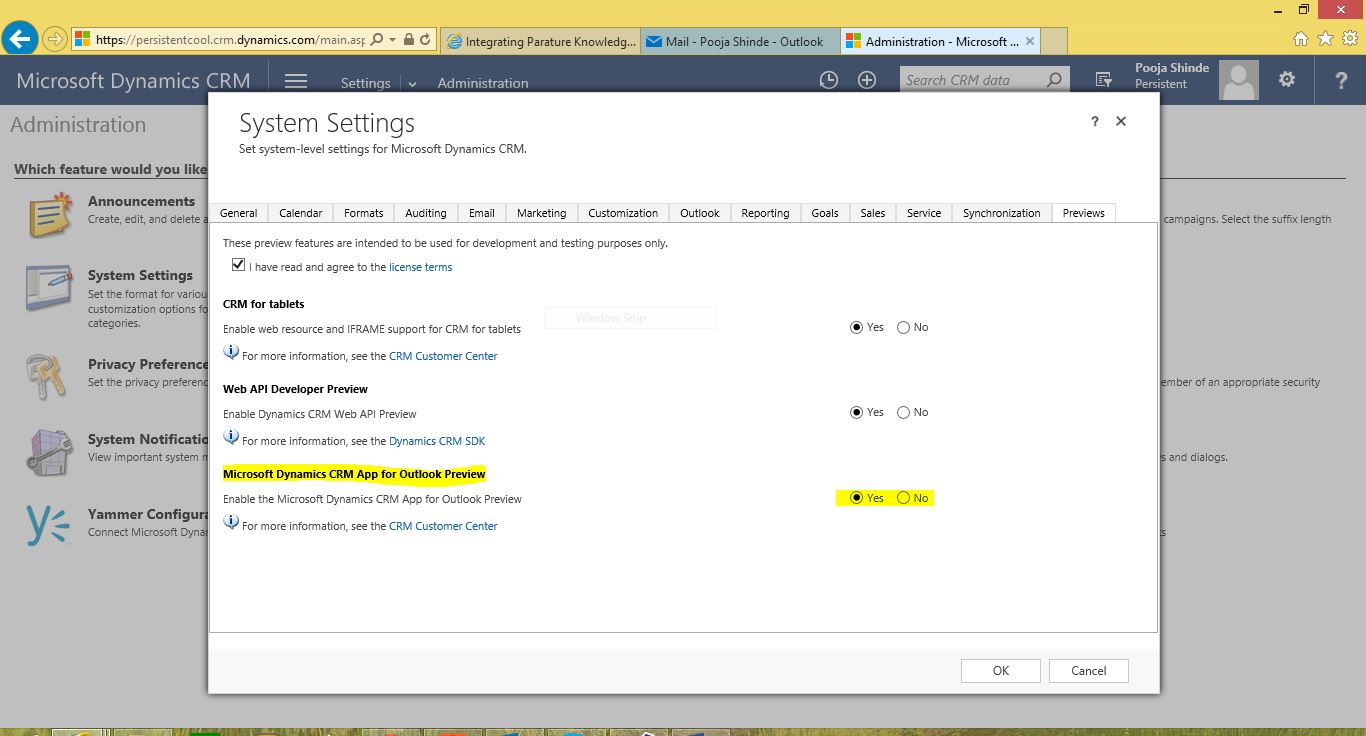Click the address bar refresh icon
Viewport: 1366px width, 736px height.
[426, 40]
